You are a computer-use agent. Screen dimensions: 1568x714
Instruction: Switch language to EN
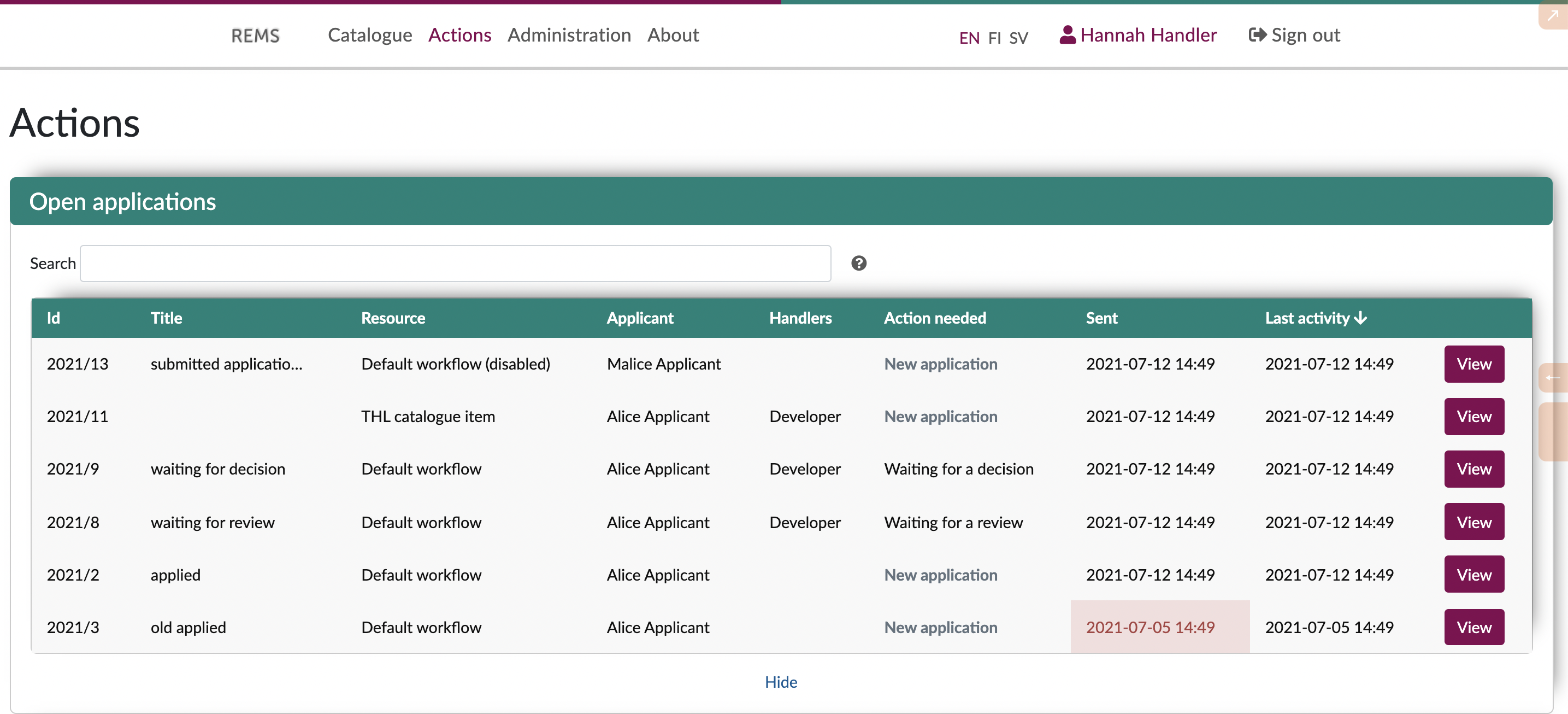pyautogui.click(x=969, y=38)
